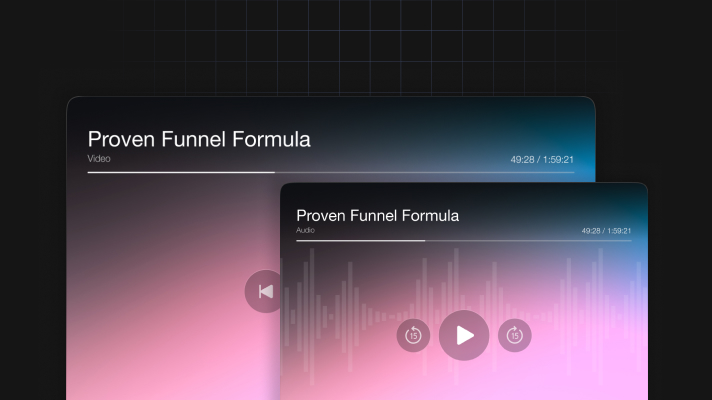Viewport: 712px width, 400px height.
Task: Click the video timestamp 49:28 / 1:59:21
Action: pos(541,159)
